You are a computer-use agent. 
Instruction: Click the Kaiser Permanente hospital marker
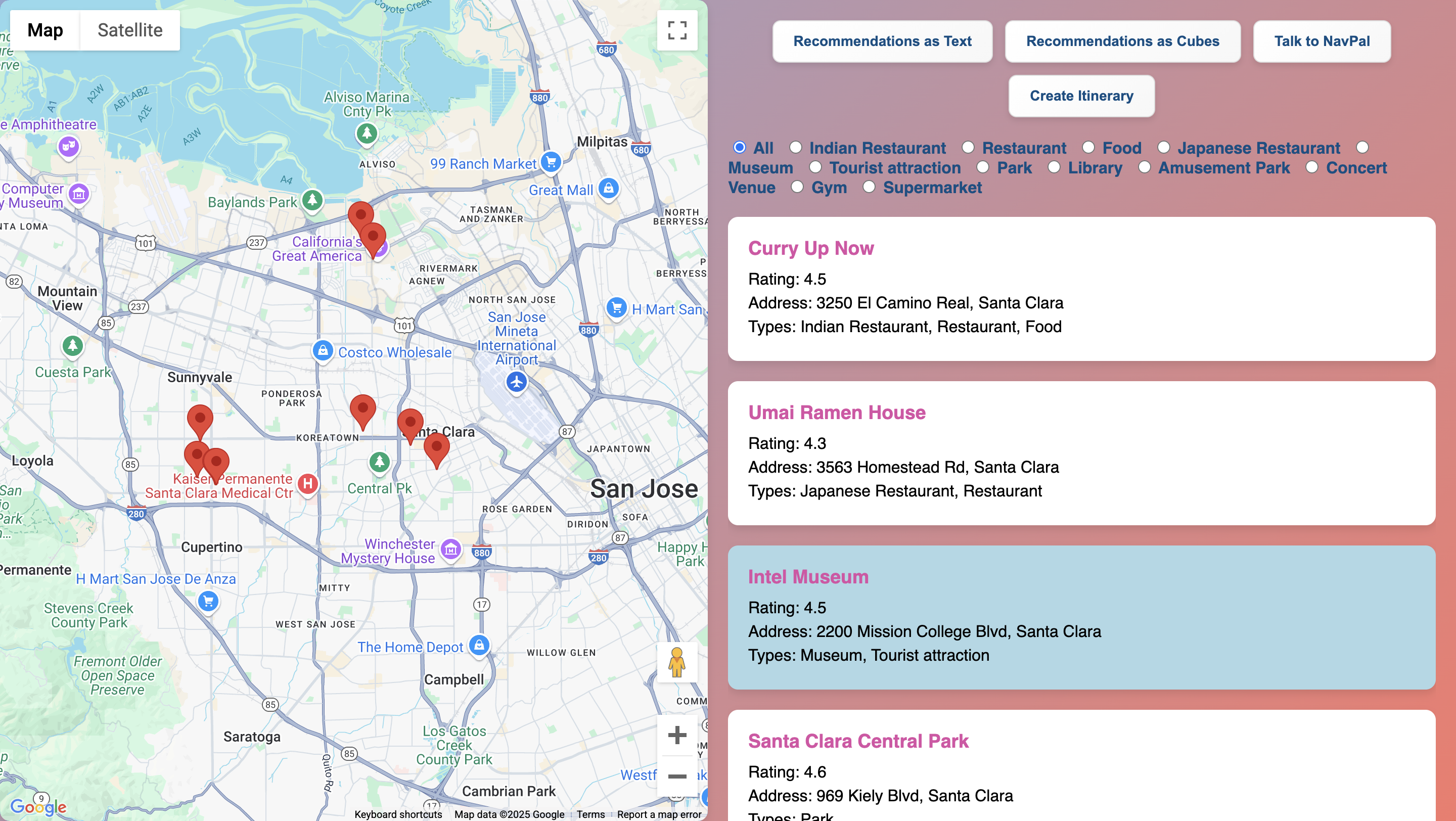[308, 484]
